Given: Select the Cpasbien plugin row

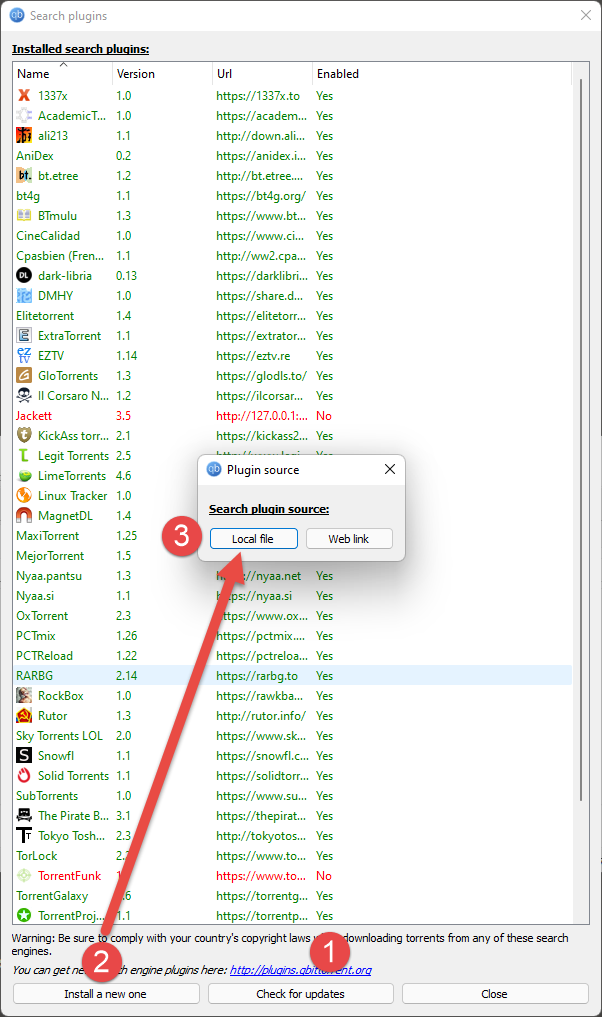Looking at the screenshot, I should (x=292, y=256).
